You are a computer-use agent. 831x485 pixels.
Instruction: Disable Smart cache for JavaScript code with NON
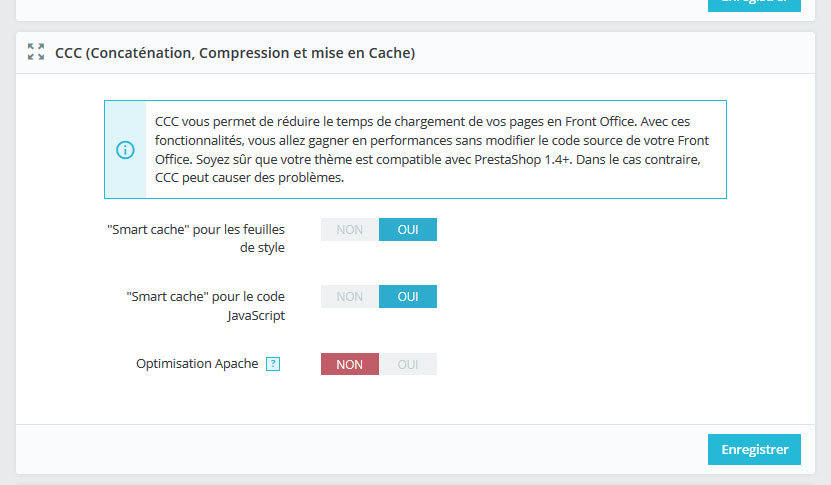[x=350, y=297]
